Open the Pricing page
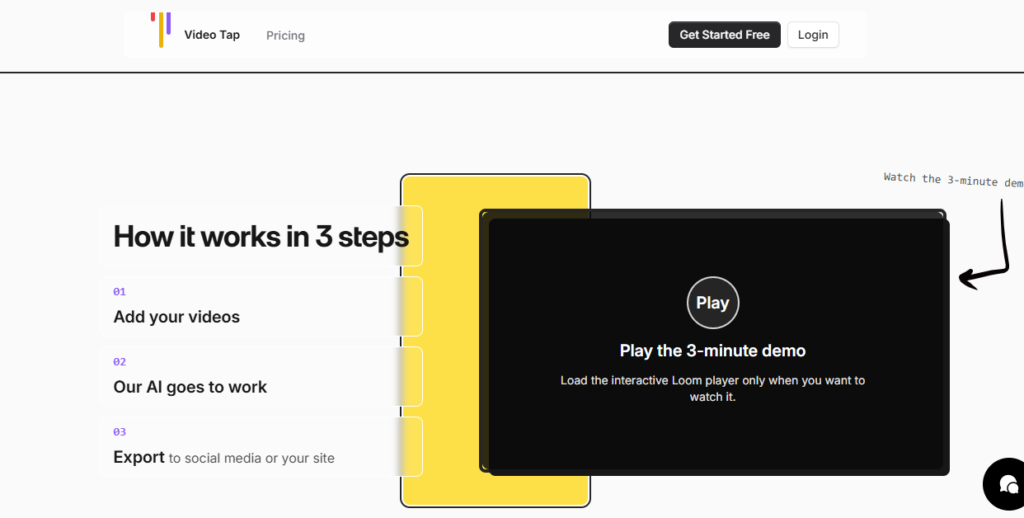 coord(285,35)
